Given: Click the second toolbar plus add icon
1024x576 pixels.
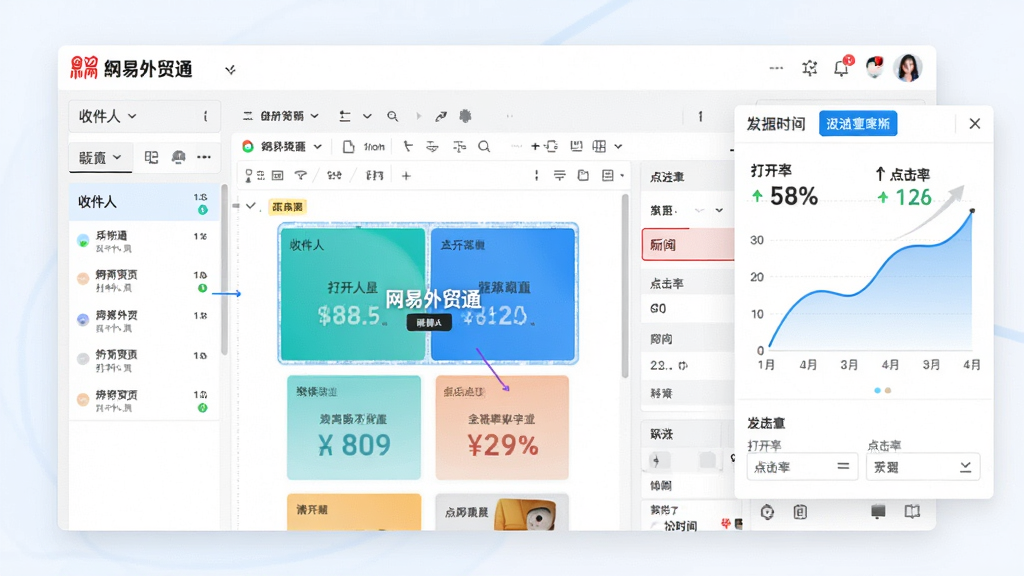Looking at the screenshot, I should pyautogui.click(x=535, y=146).
